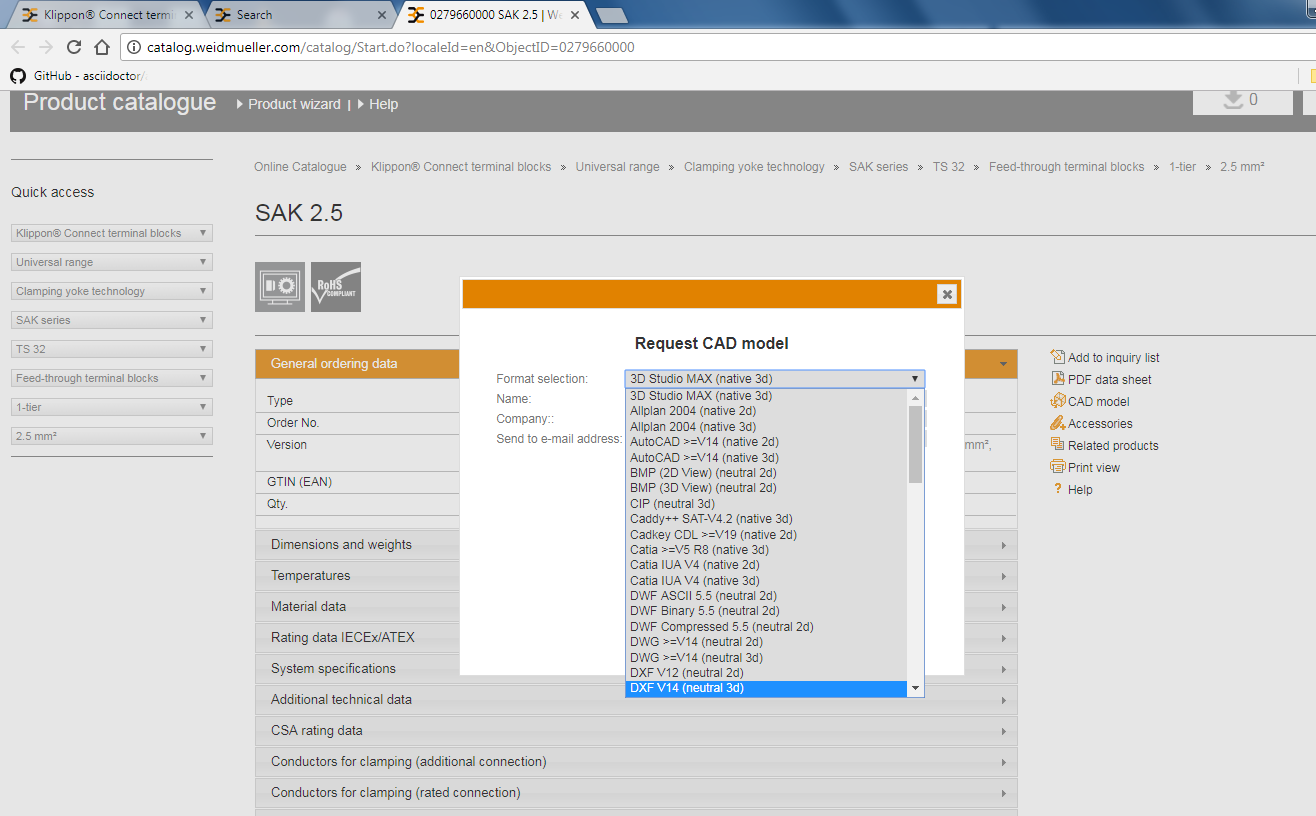The width and height of the screenshot is (1316, 816).
Task: Close the Search browser tab
Action: [381, 15]
